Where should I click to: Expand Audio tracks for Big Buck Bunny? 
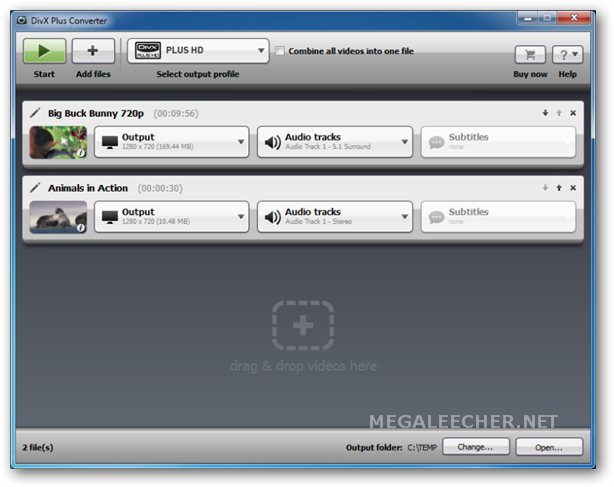[x=335, y=142]
